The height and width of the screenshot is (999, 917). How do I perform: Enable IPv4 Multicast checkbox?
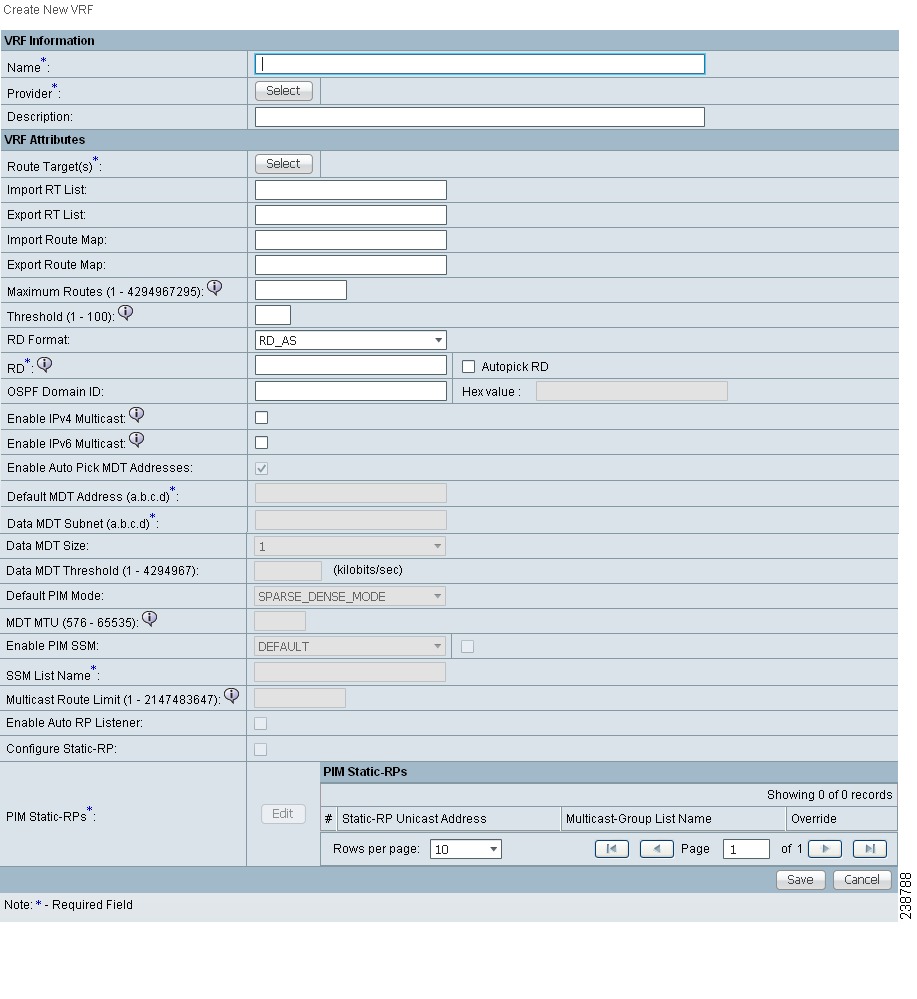click(261, 417)
